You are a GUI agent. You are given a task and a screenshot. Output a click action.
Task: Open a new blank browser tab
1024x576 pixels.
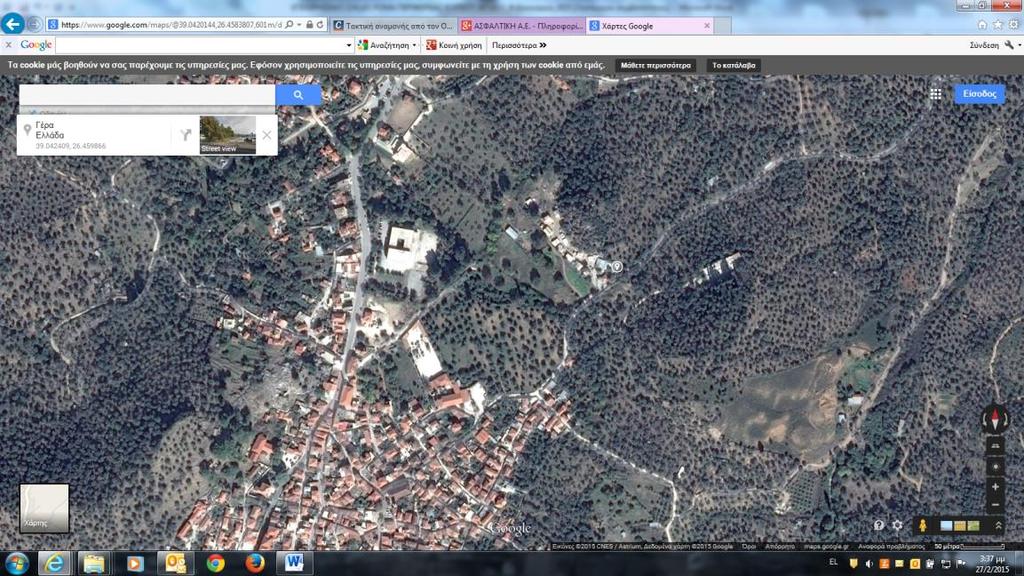(723, 25)
